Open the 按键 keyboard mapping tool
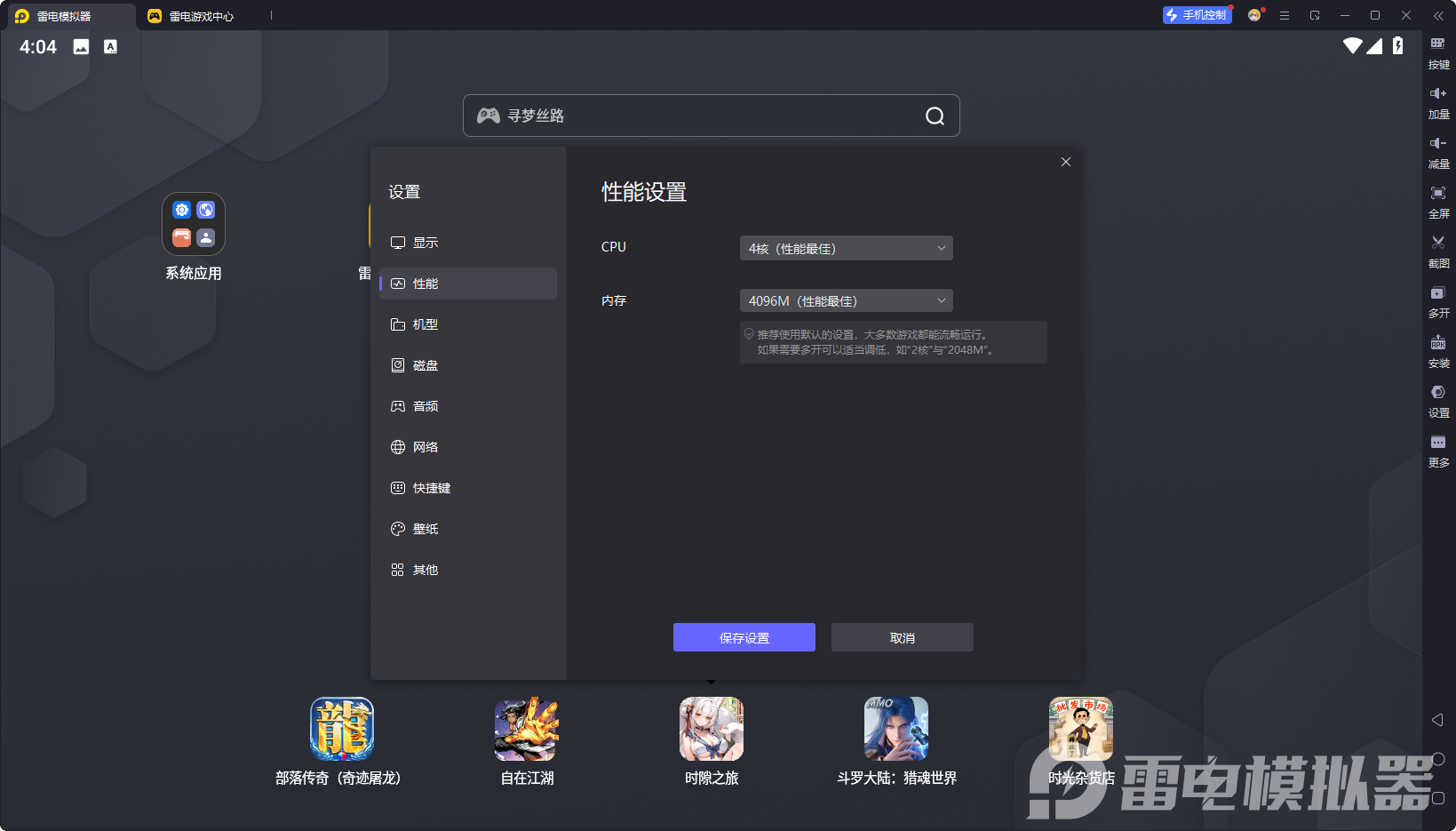The width and height of the screenshot is (1456, 831). point(1438,53)
